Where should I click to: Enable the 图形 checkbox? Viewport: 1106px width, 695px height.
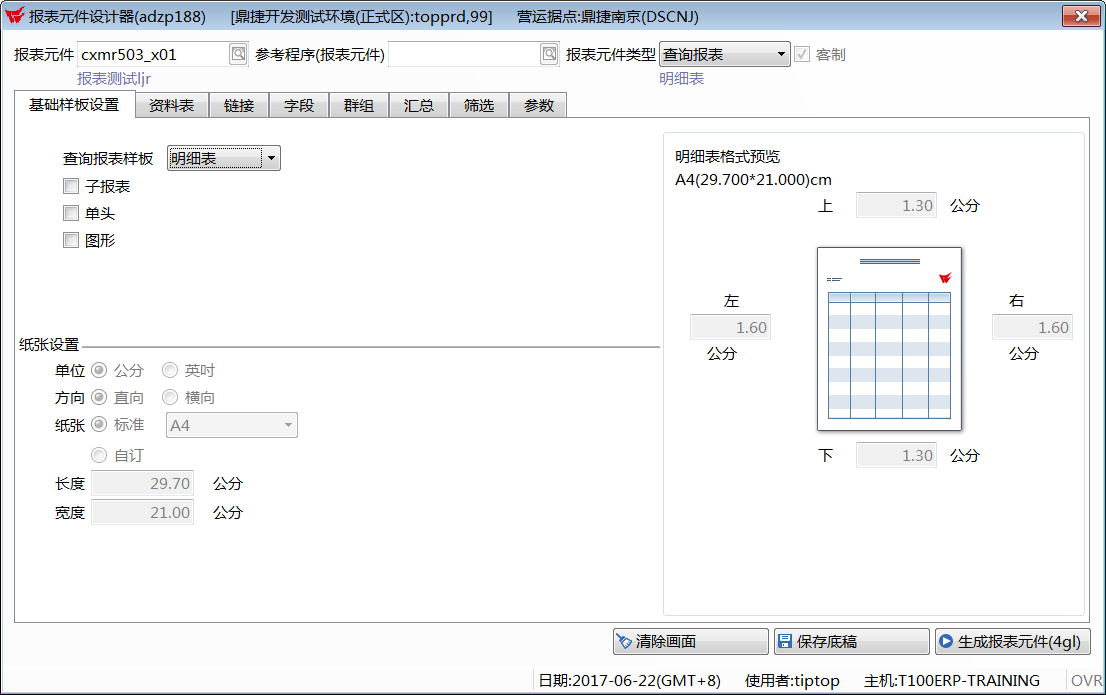[x=71, y=241]
